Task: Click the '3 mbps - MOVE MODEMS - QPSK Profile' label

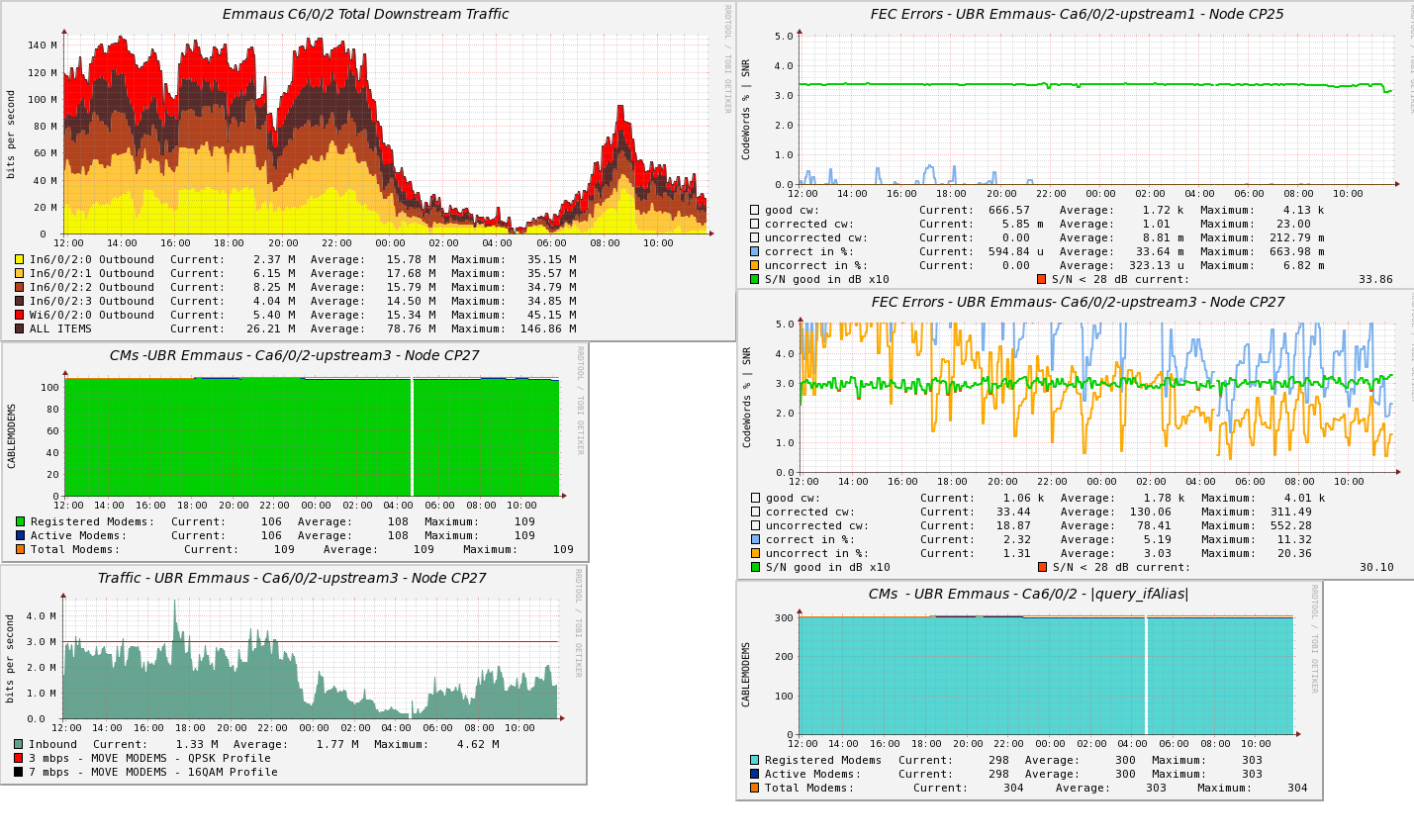Action: pyautogui.click(x=149, y=758)
